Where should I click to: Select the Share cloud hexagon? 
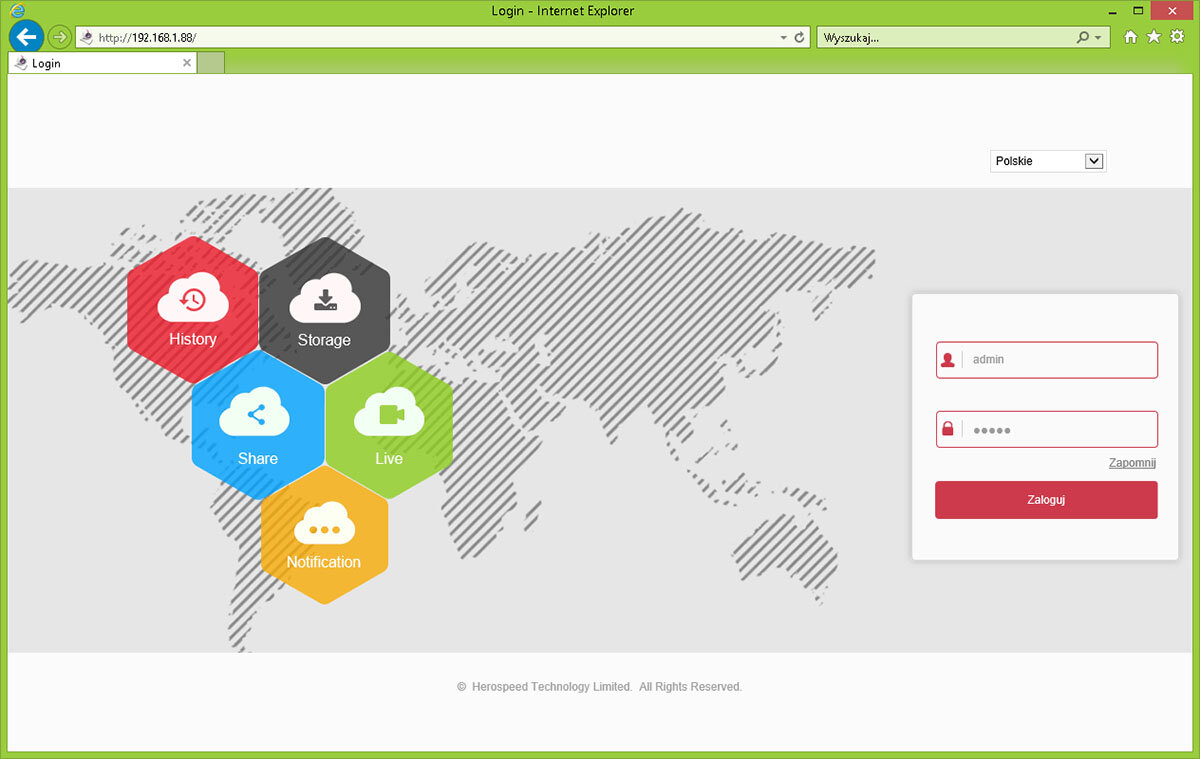coord(257,426)
